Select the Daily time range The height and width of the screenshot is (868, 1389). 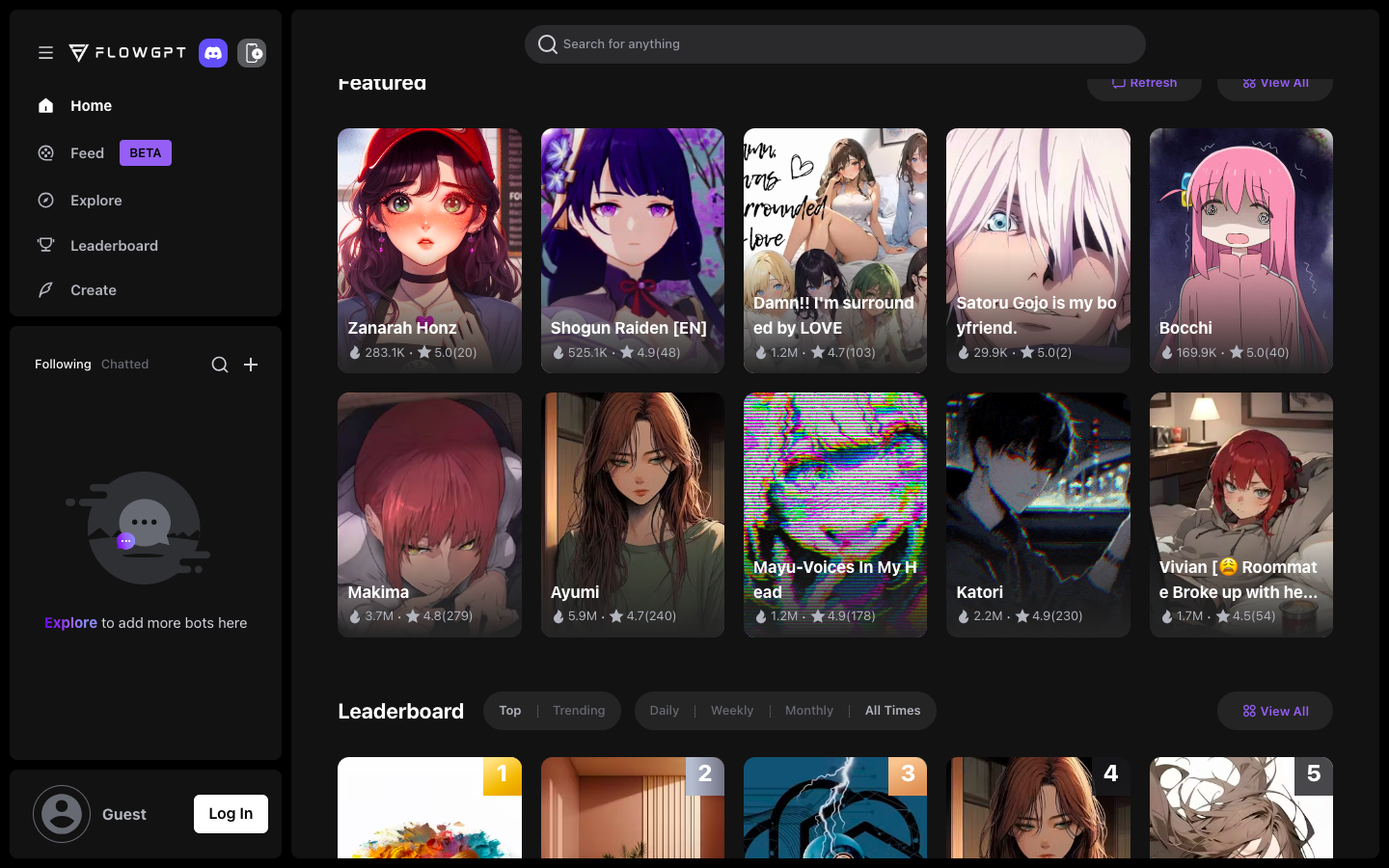[x=665, y=711]
